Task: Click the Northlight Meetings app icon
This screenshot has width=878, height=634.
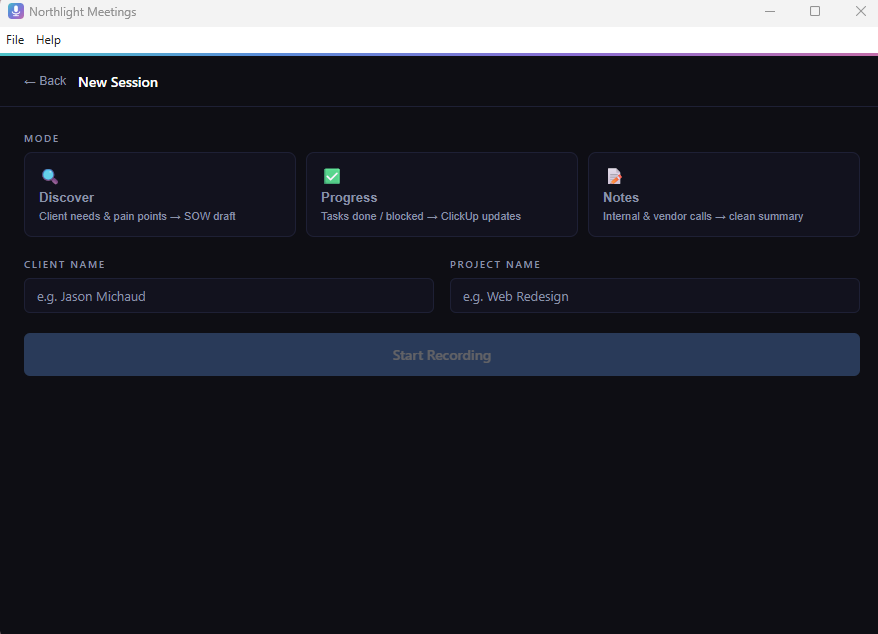Action: (x=16, y=11)
